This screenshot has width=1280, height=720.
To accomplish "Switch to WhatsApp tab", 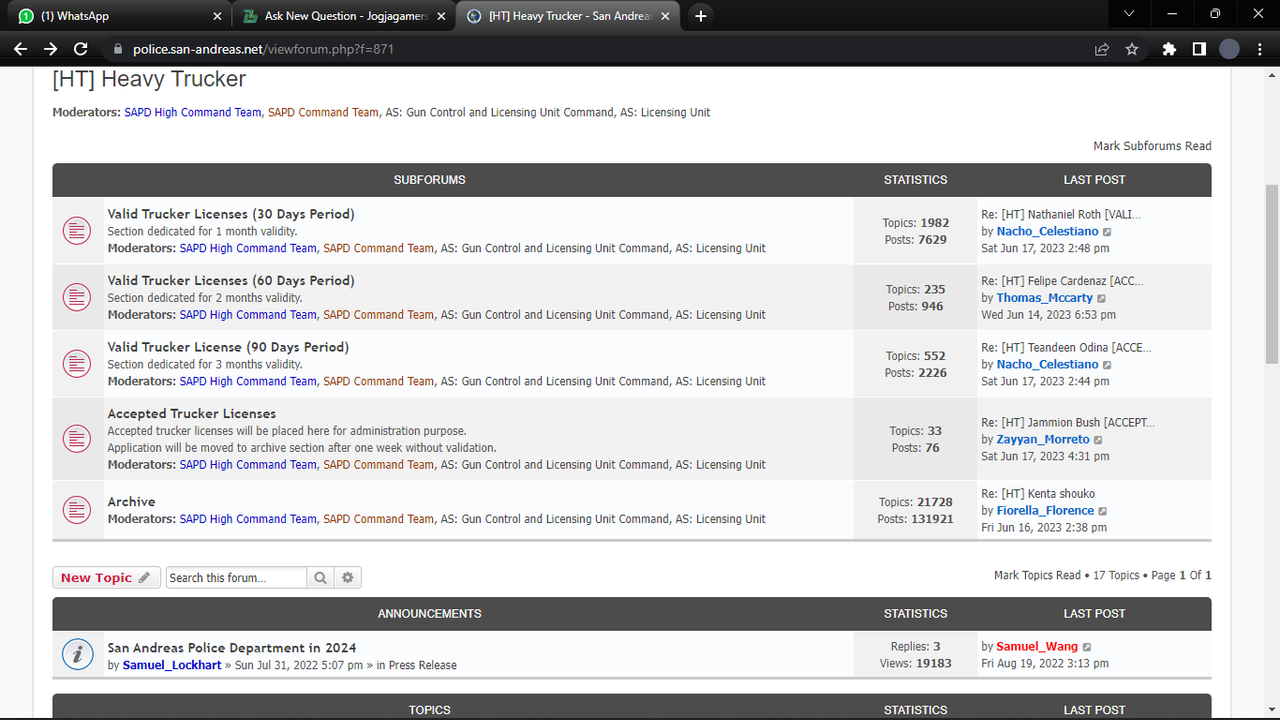I will pyautogui.click(x=117, y=16).
